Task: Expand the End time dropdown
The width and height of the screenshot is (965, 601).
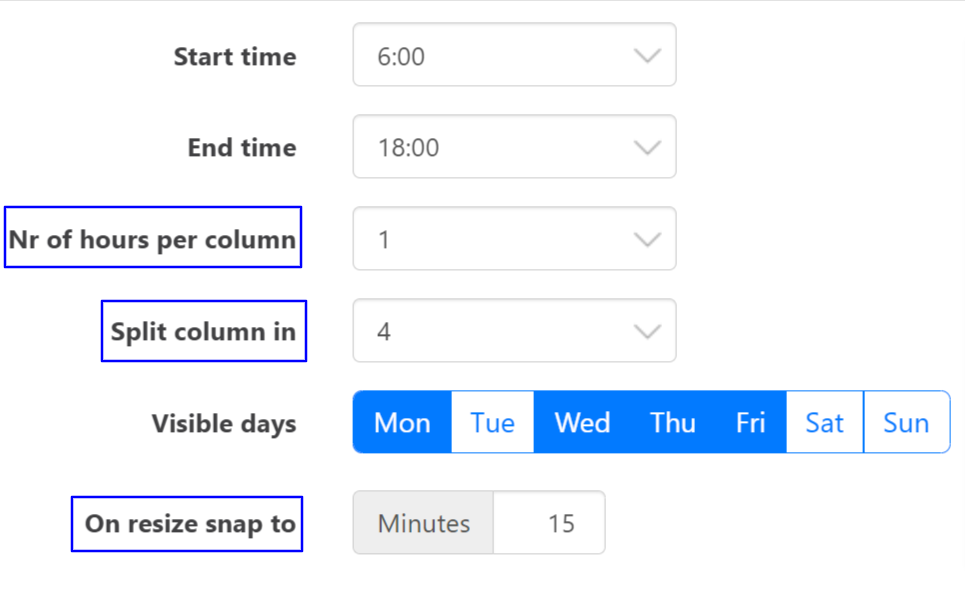Action: pos(514,147)
